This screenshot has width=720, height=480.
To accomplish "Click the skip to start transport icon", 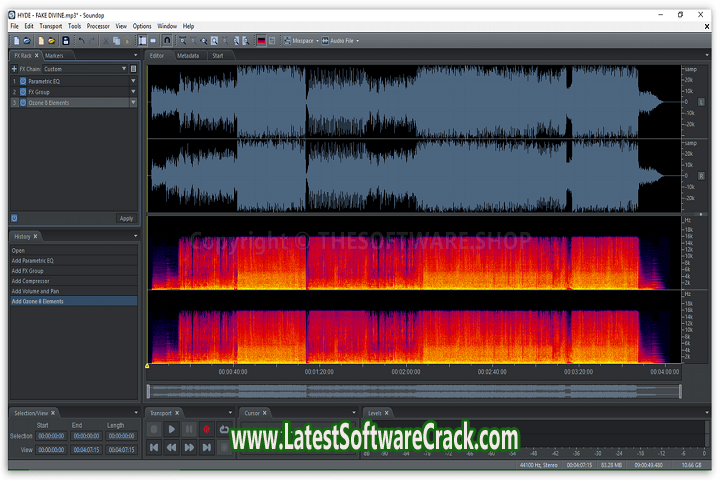I will click(x=154, y=447).
